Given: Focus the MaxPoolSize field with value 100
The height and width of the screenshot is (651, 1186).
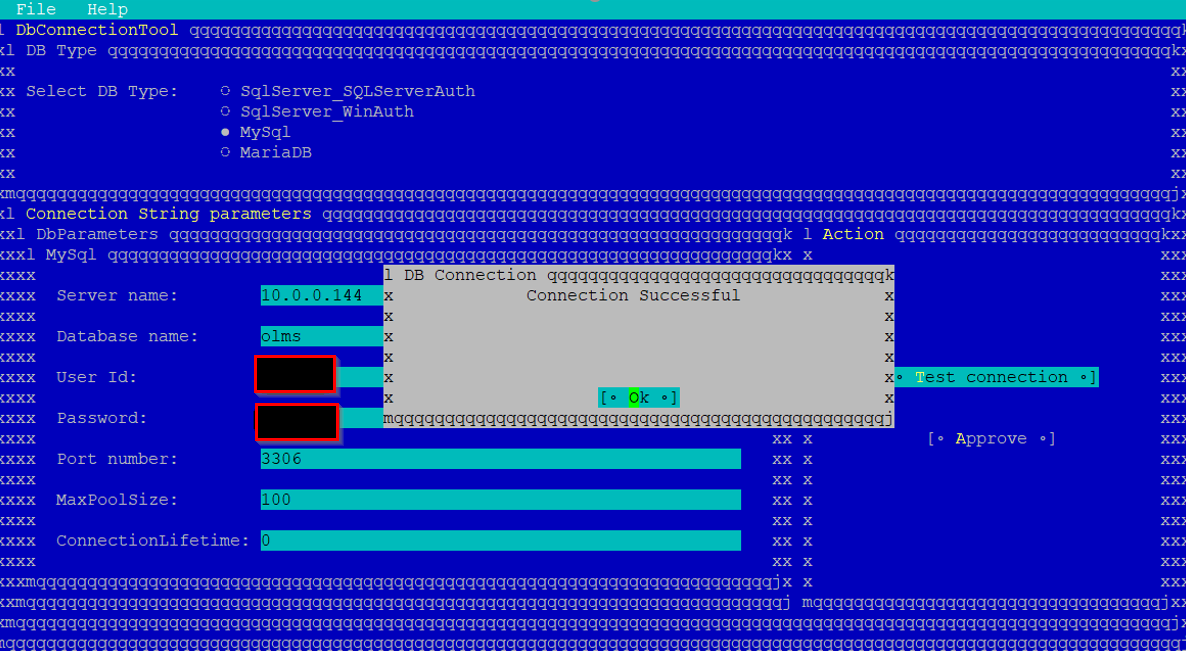Looking at the screenshot, I should [500, 500].
